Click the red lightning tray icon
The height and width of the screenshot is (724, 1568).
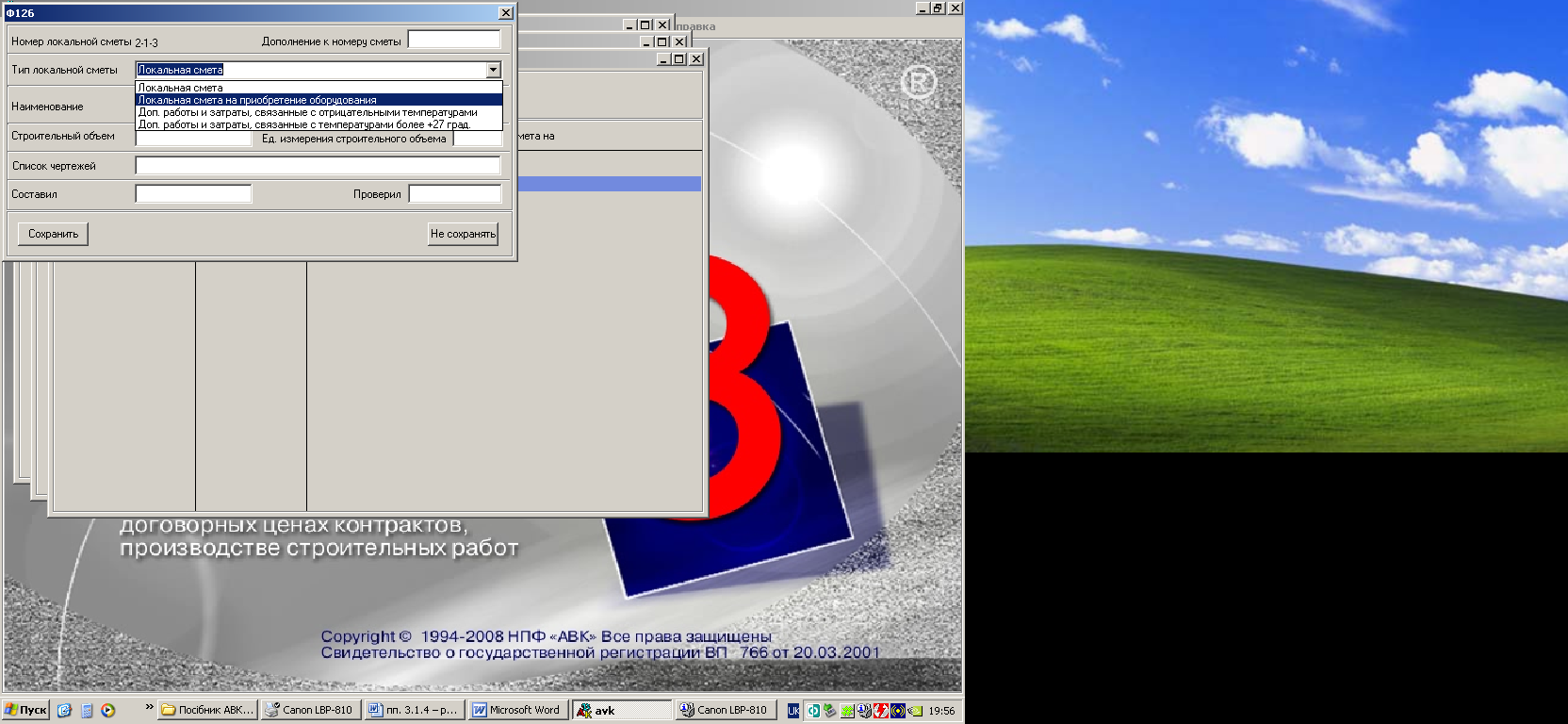coord(881,711)
